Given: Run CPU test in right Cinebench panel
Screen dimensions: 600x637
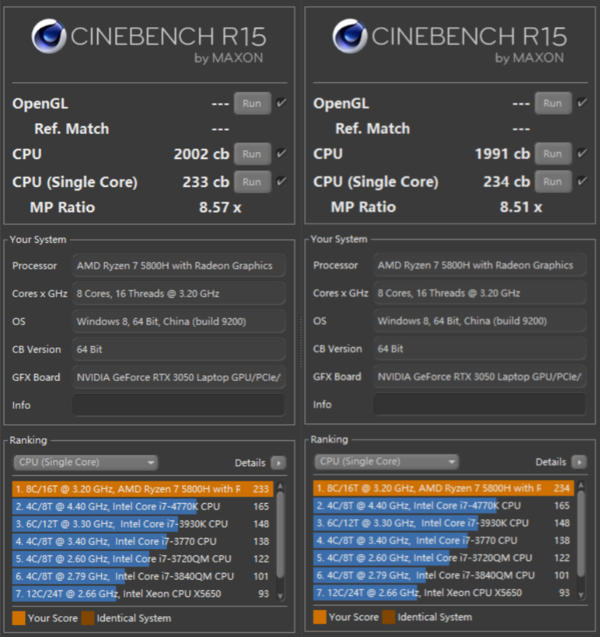Looking at the screenshot, I should point(553,154).
